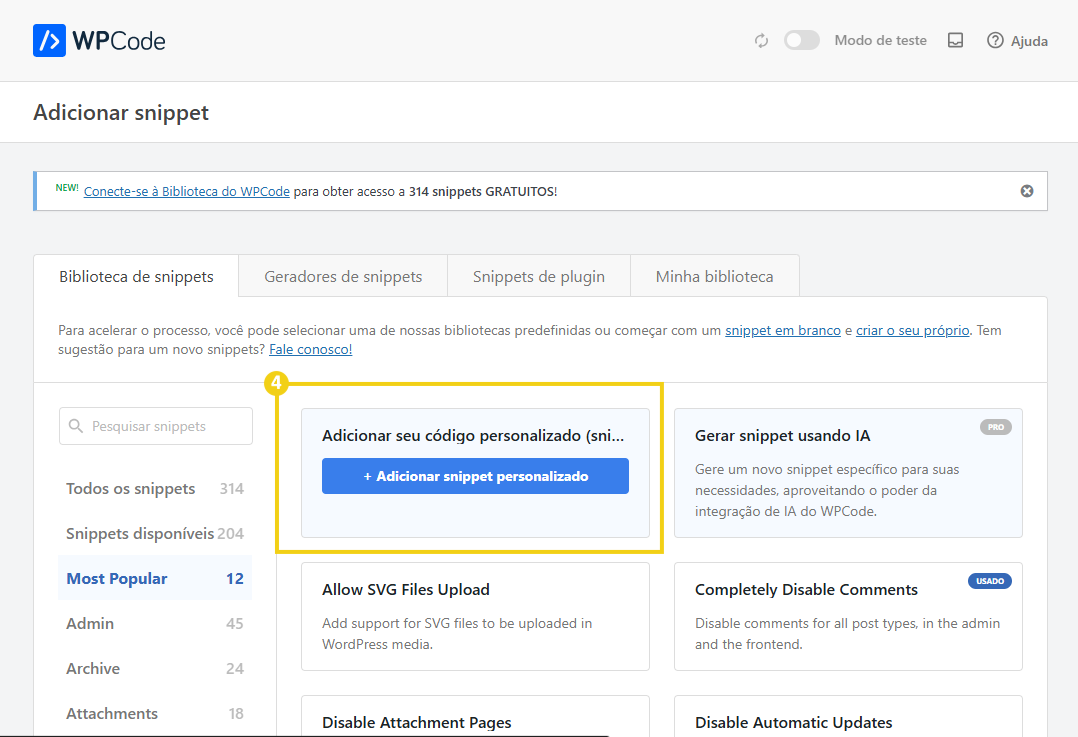Open the Gerar snippet usando IA card

coord(848,473)
